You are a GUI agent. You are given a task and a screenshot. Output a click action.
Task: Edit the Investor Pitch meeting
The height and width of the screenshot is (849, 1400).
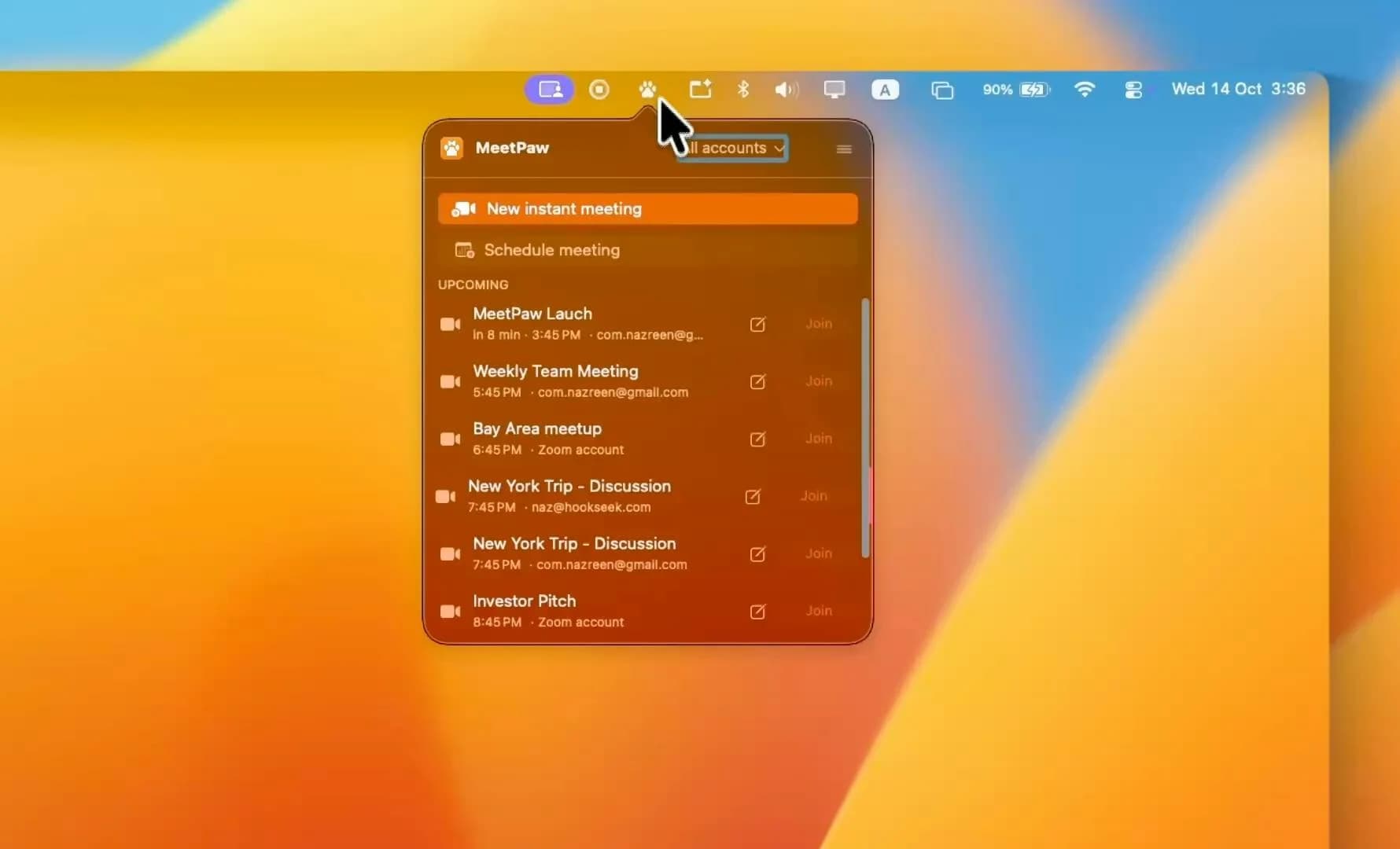[x=757, y=611]
